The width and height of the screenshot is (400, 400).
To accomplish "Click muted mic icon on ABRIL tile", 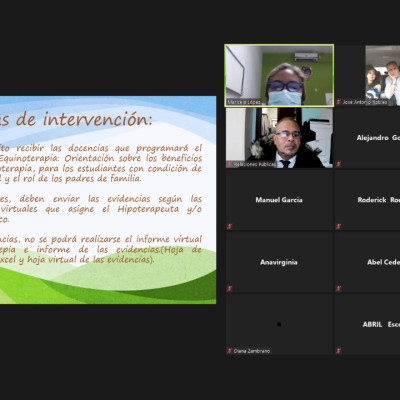I will click(338, 351).
